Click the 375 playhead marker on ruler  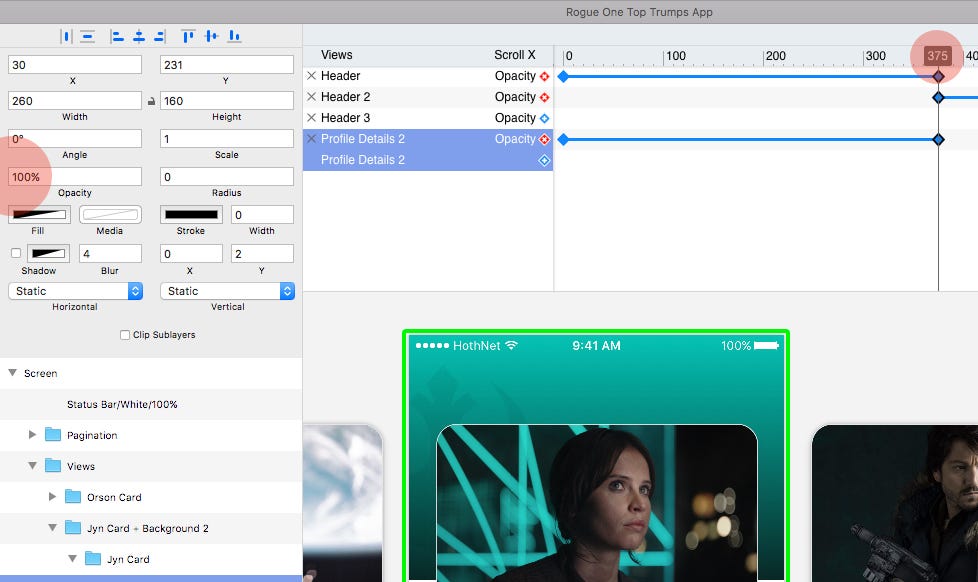click(x=937, y=56)
